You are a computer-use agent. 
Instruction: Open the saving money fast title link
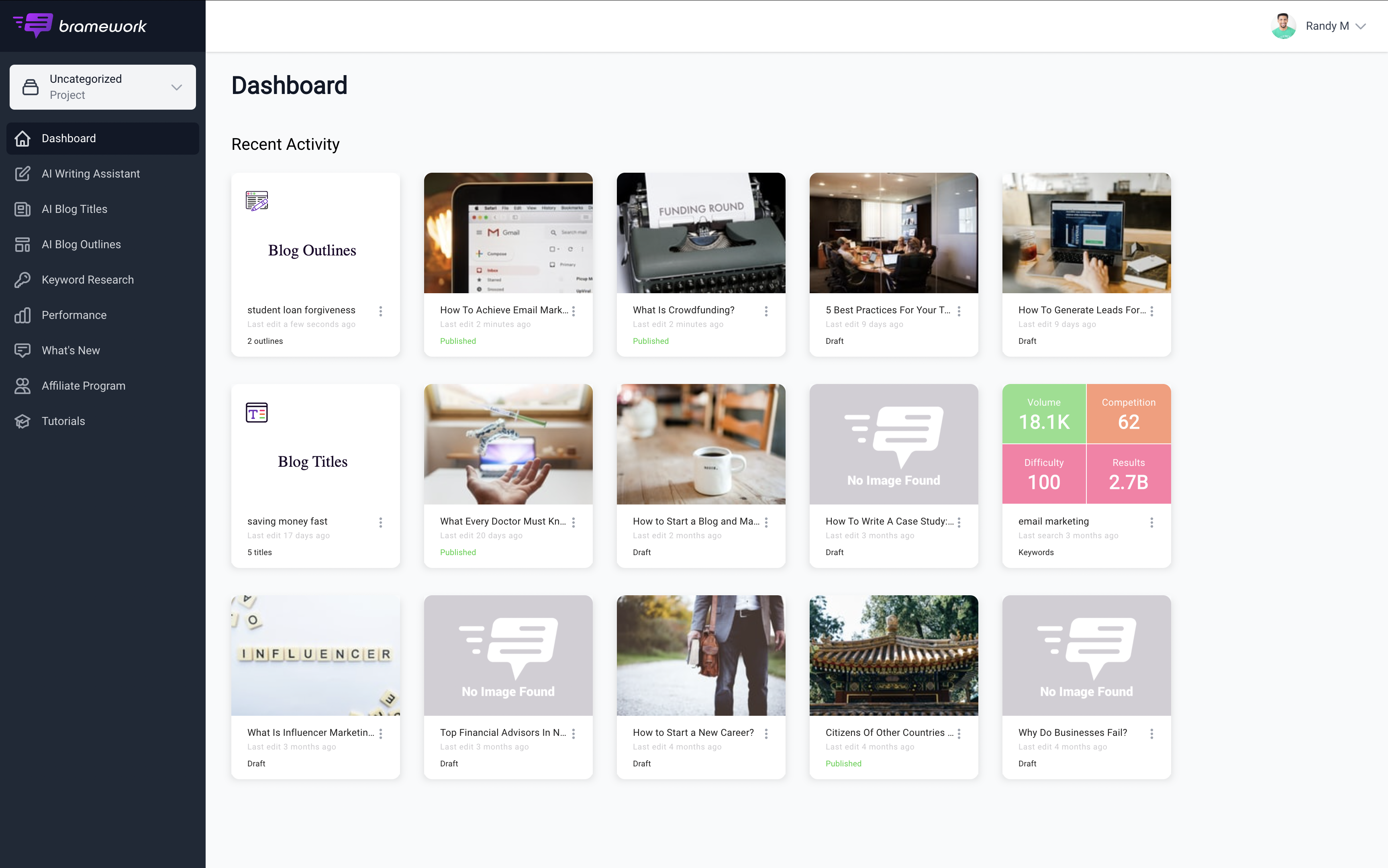click(287, 521)
